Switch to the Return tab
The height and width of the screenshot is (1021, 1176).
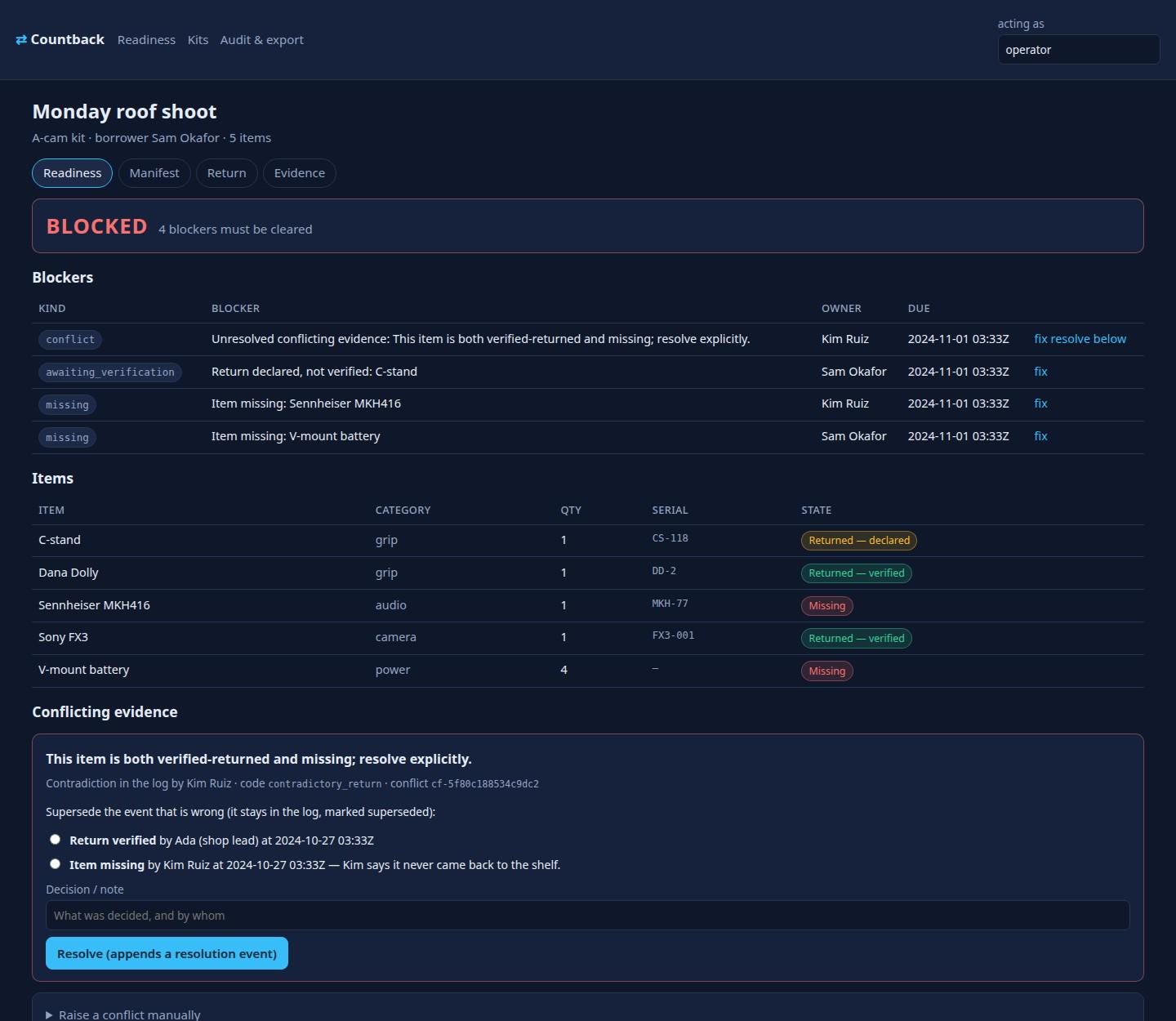226,173
